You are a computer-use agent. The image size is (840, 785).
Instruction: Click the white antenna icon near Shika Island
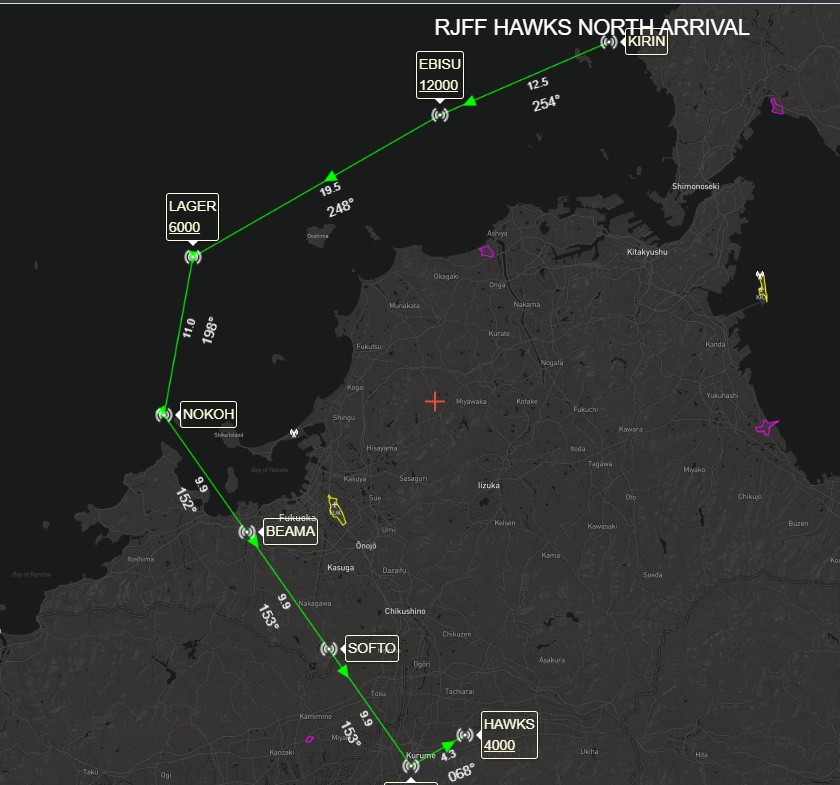[x=294, y=433]
